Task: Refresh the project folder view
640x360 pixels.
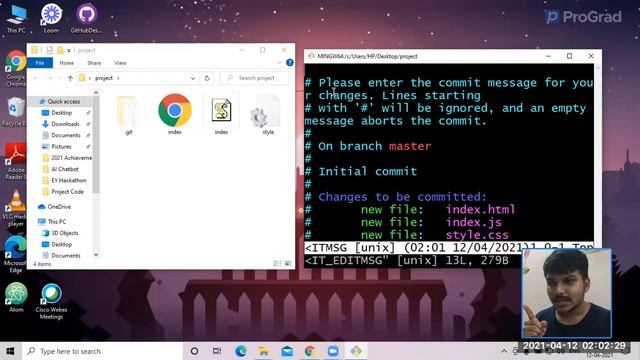Action: point(207,78)
